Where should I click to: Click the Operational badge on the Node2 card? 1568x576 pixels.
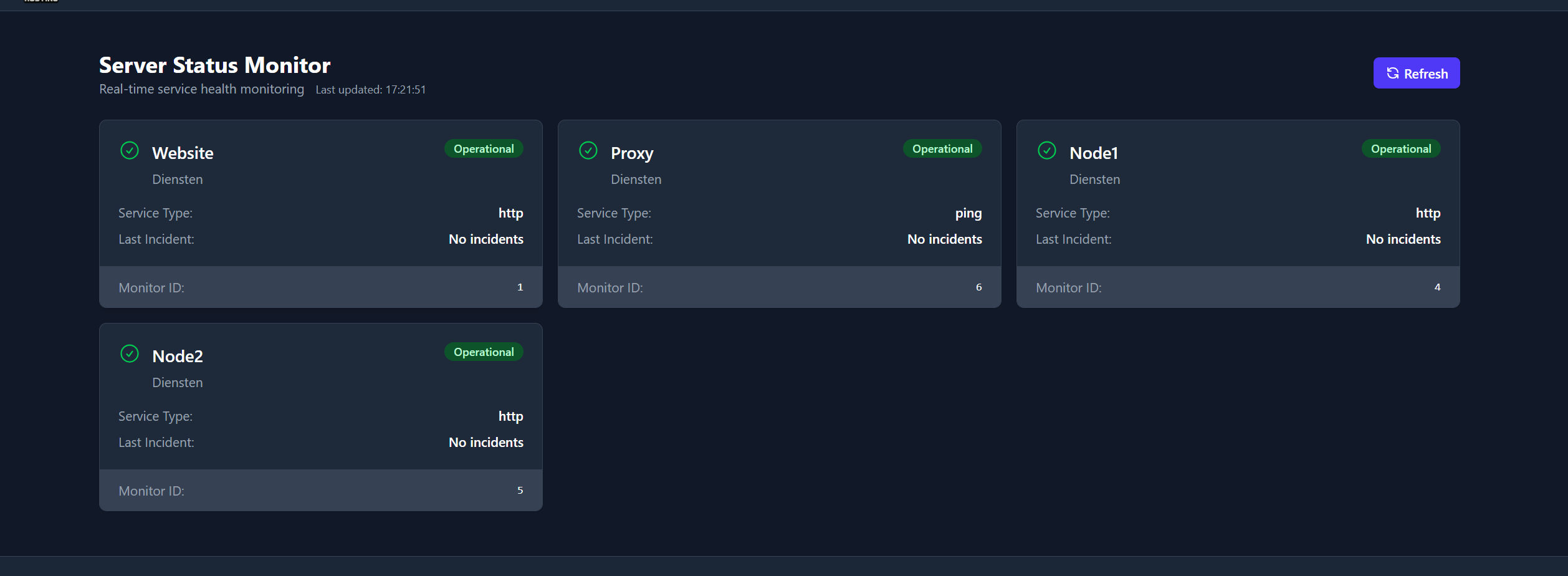[x=484, y=352]
